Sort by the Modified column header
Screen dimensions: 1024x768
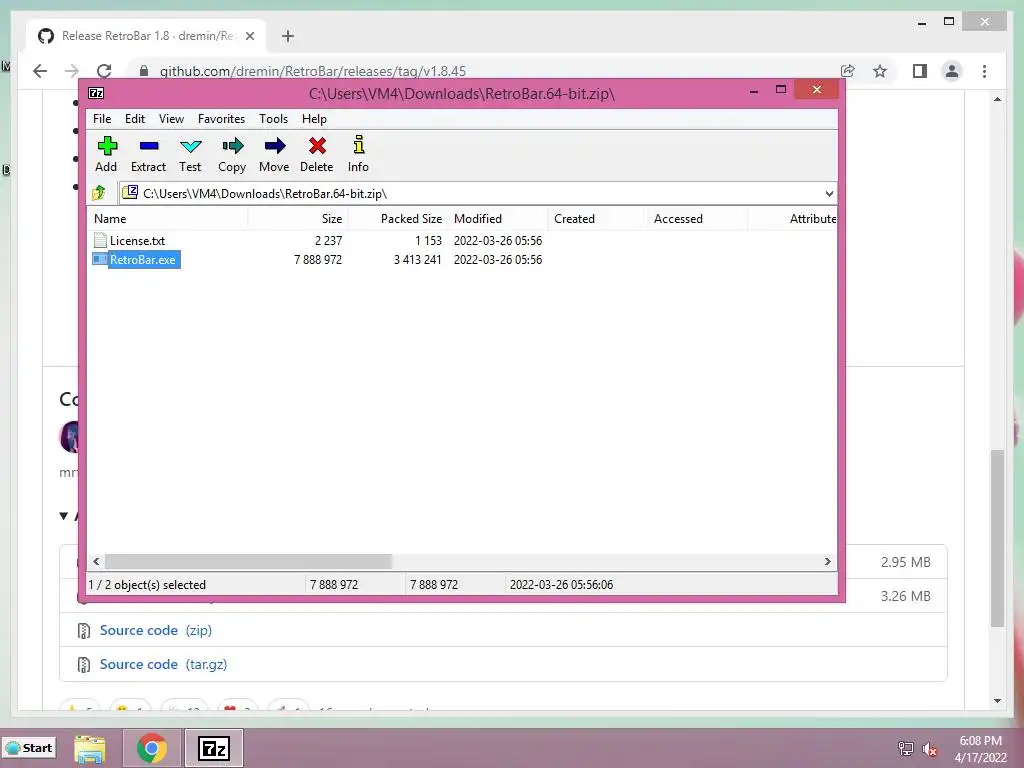[498, 219]
